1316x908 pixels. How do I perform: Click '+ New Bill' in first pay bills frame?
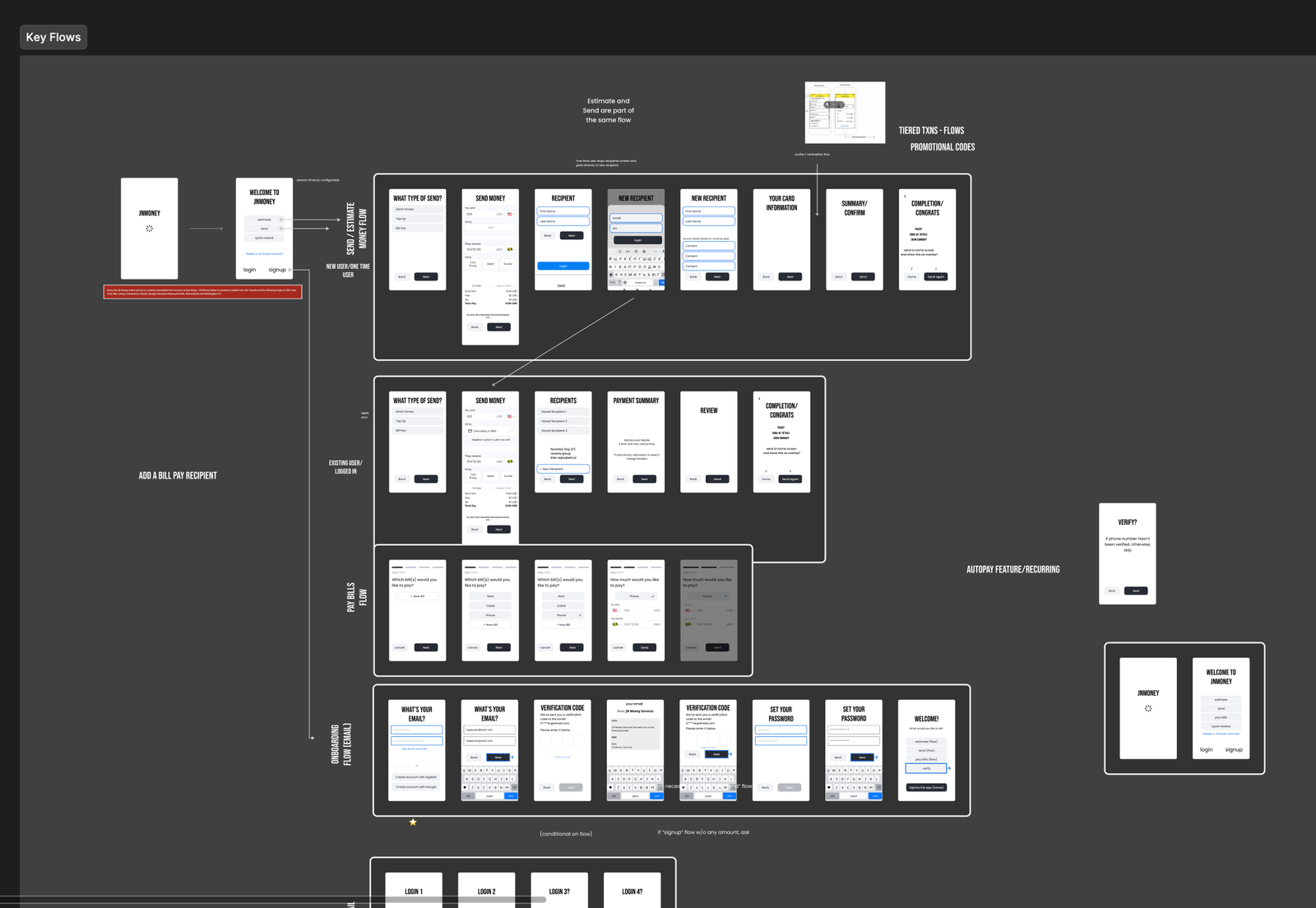(x=418, y=596)
